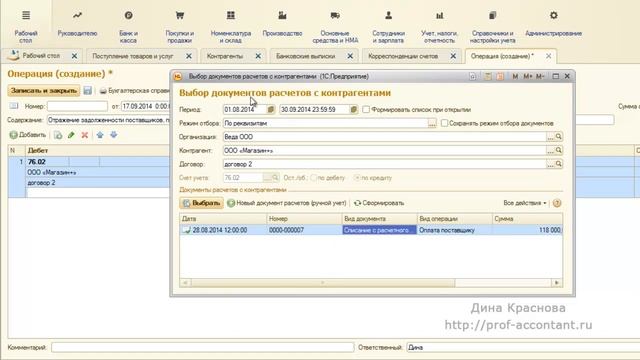Click the M+ calculator memory button in dialog title bar
The image size is (640, 360).
(527, 76)
